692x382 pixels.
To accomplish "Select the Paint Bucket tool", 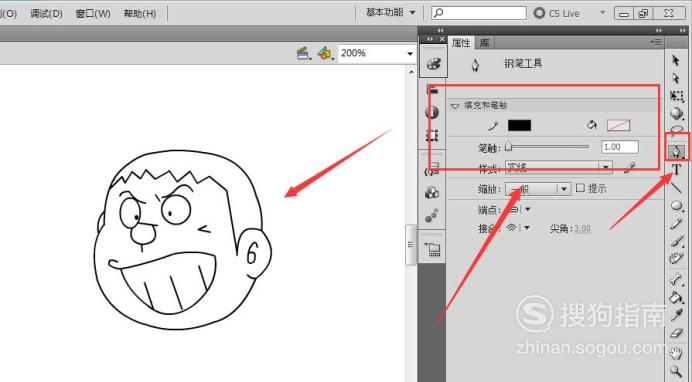I will (676, 297).
